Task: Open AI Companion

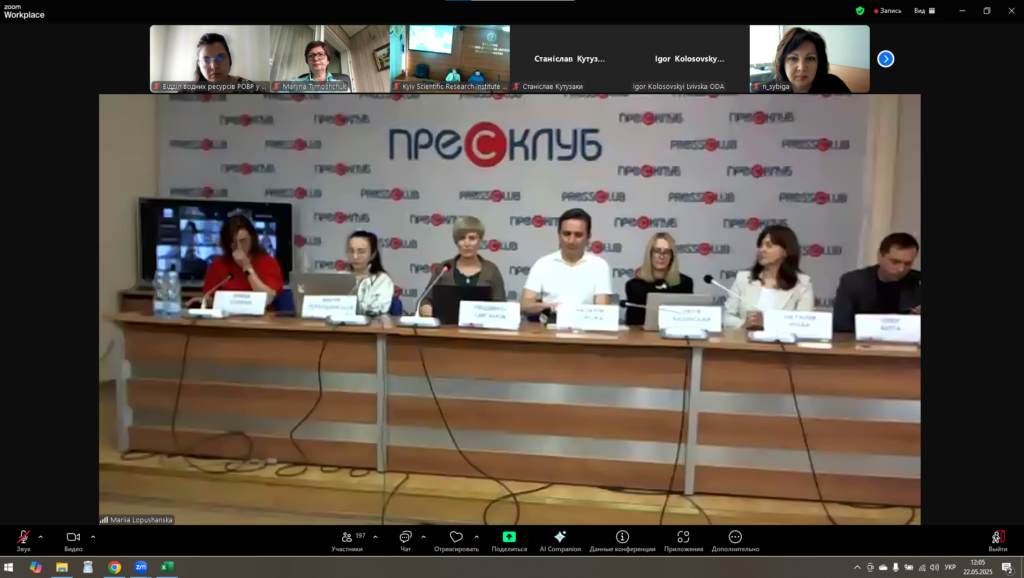Action: click(x=560, y=540)
